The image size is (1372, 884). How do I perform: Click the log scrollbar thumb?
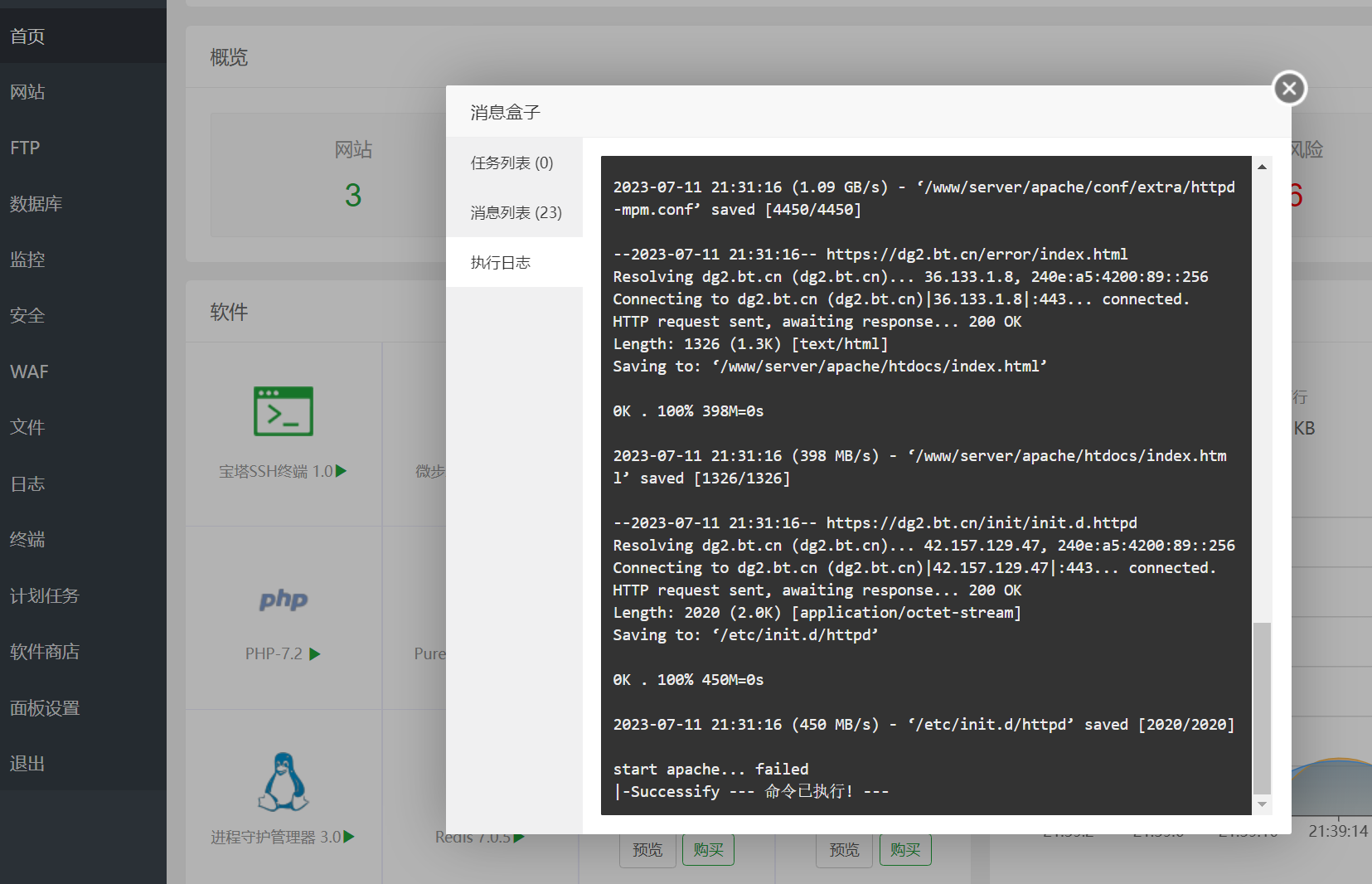[1262, 708]
